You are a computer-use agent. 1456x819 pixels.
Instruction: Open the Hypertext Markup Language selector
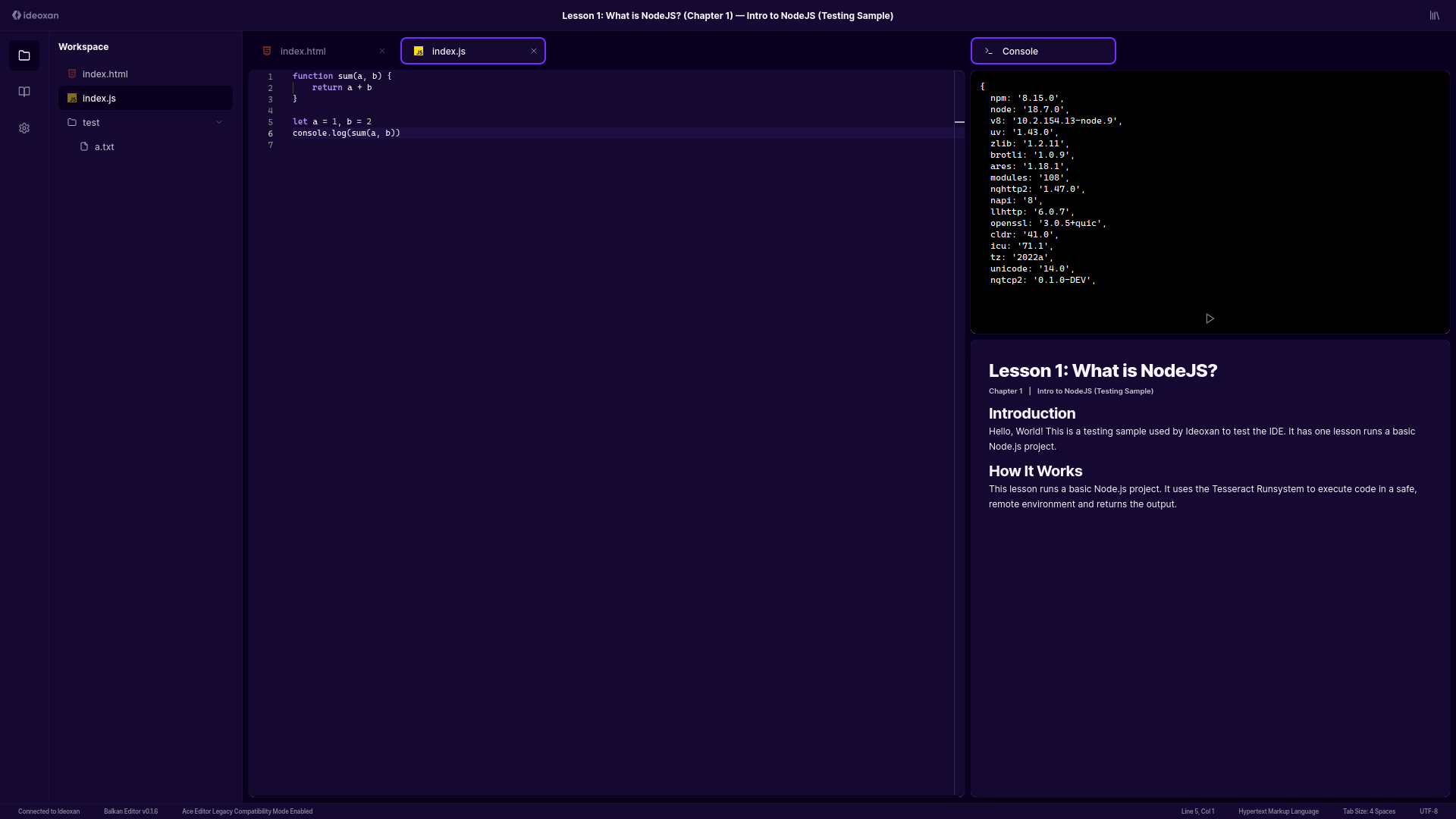[1279, 811]
